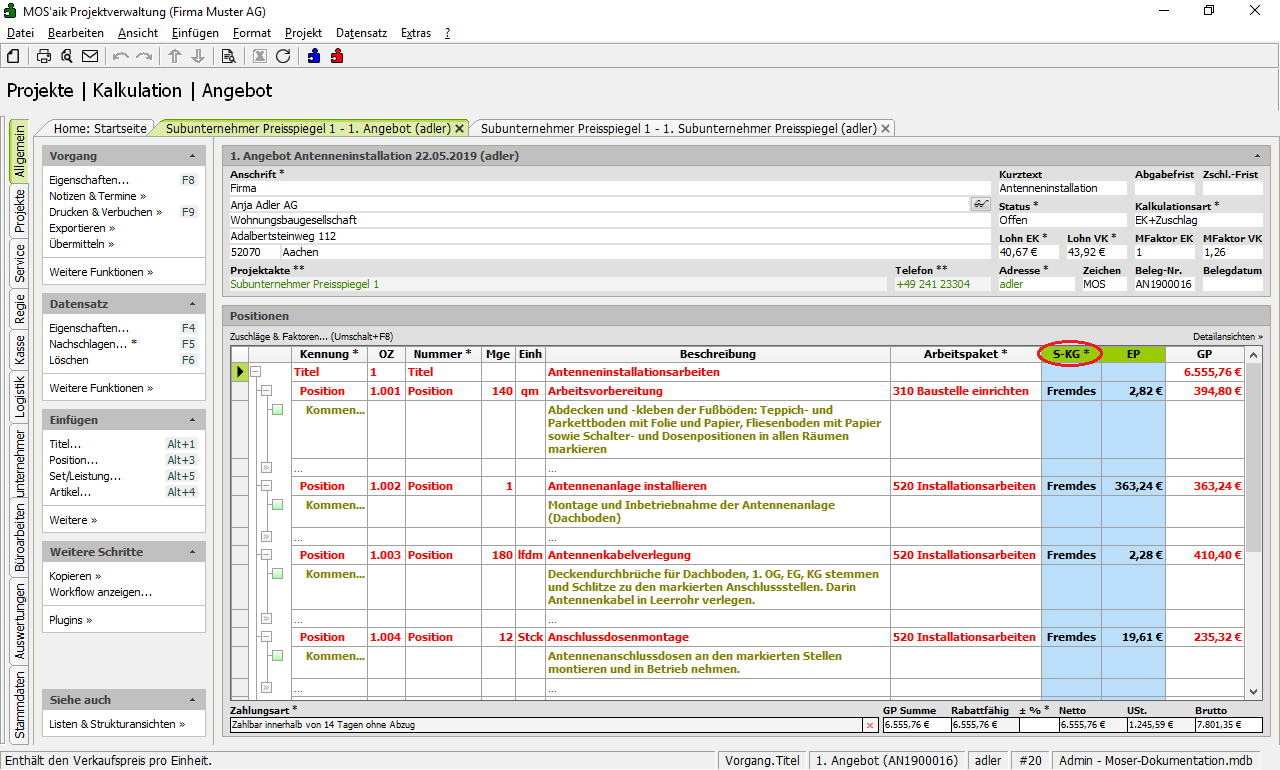Close the 1. Angebot (adler) tab

[460, 129]
